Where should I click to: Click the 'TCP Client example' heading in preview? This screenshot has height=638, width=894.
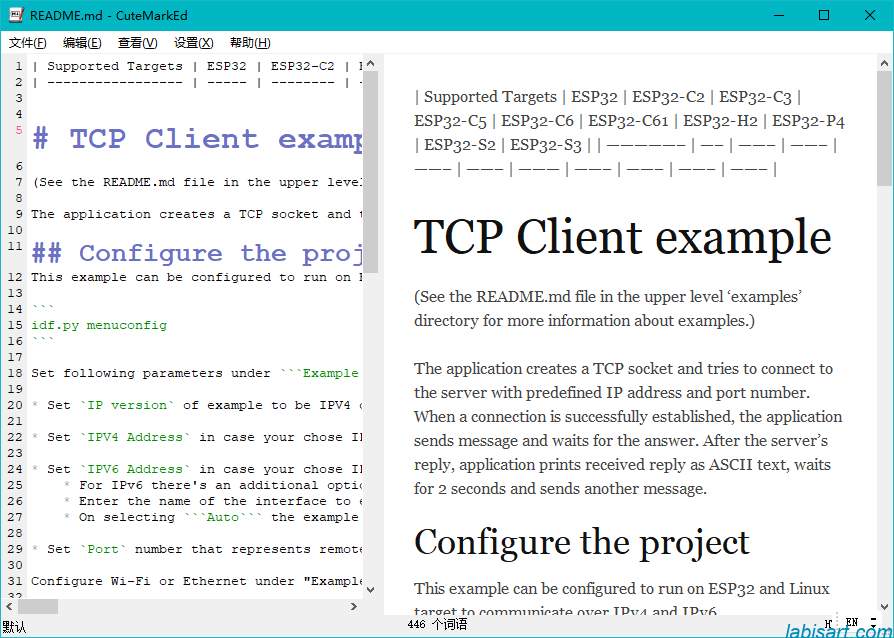623,237
